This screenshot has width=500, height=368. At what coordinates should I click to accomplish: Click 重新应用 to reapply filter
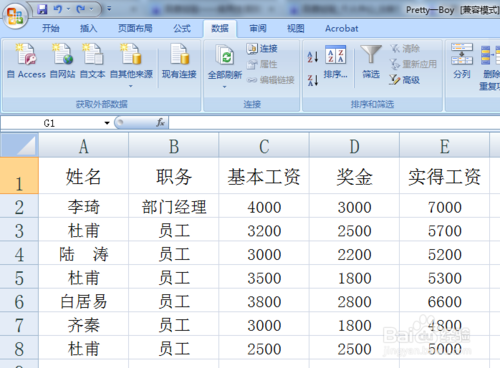(x=413, y=64)
